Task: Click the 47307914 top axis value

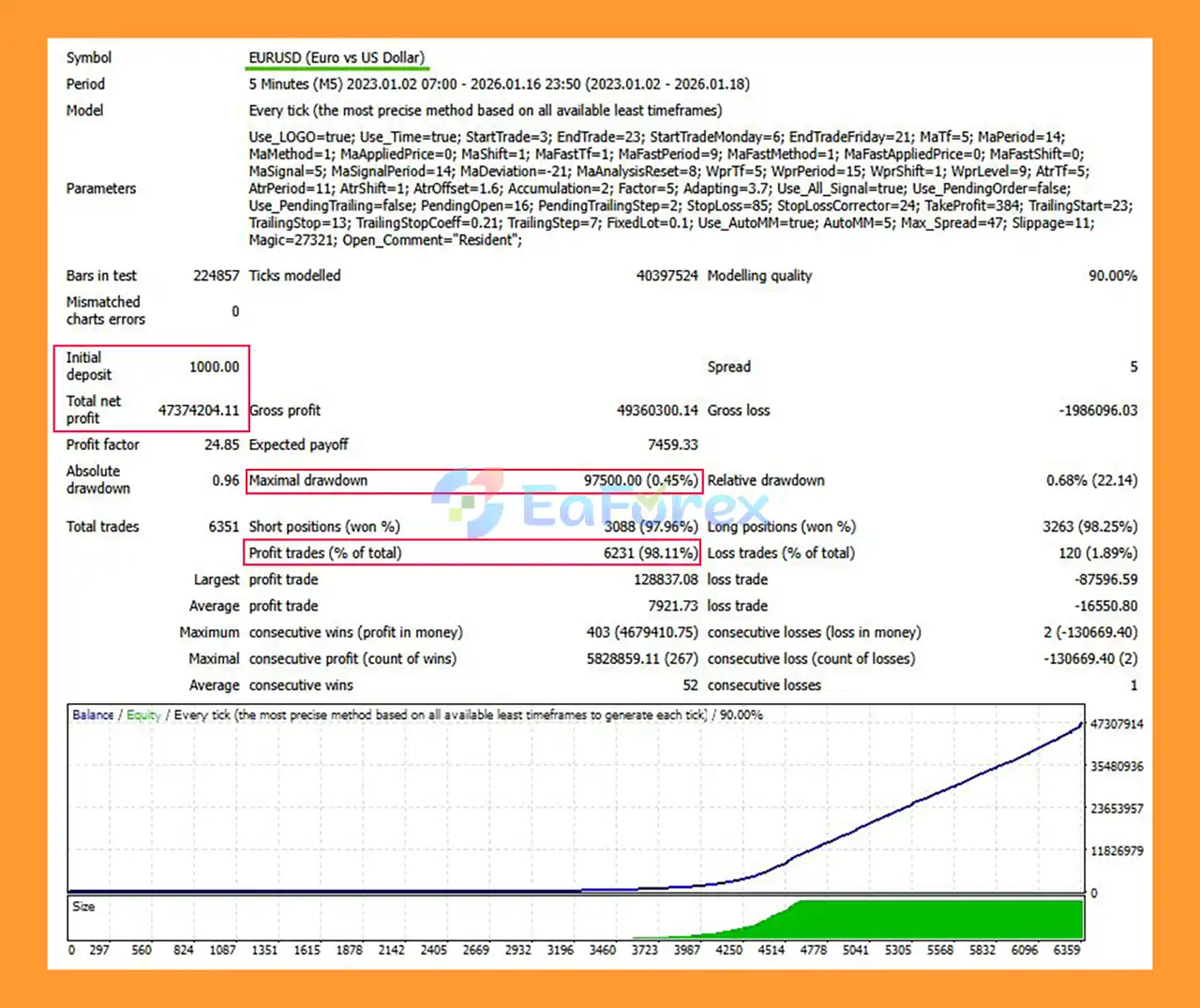Action: (x=1117, y=724)
